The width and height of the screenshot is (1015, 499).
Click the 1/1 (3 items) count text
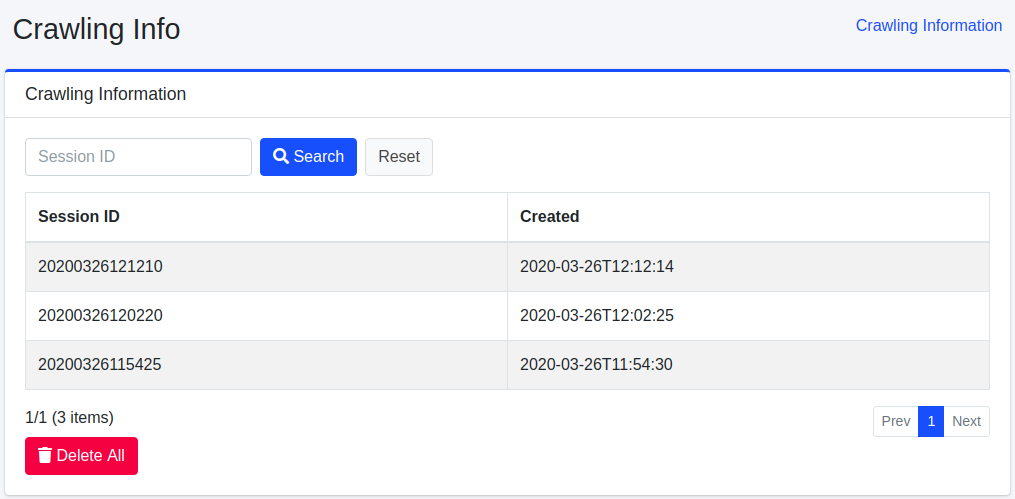pyautogui.click(x=69, y=418)
